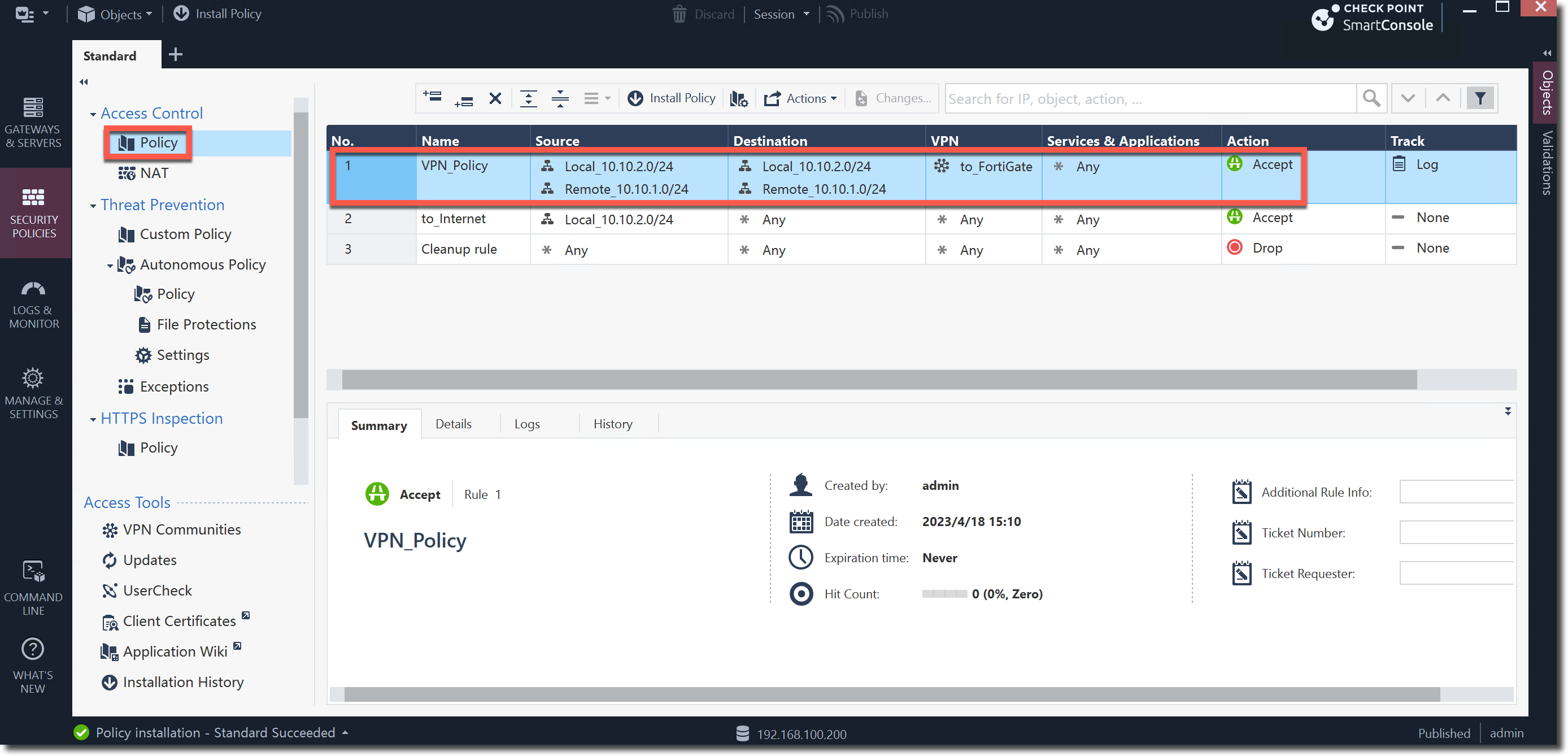
Task: Collapse the Access Control tree section
Action: pyautogui.click(x=93, y=114)
